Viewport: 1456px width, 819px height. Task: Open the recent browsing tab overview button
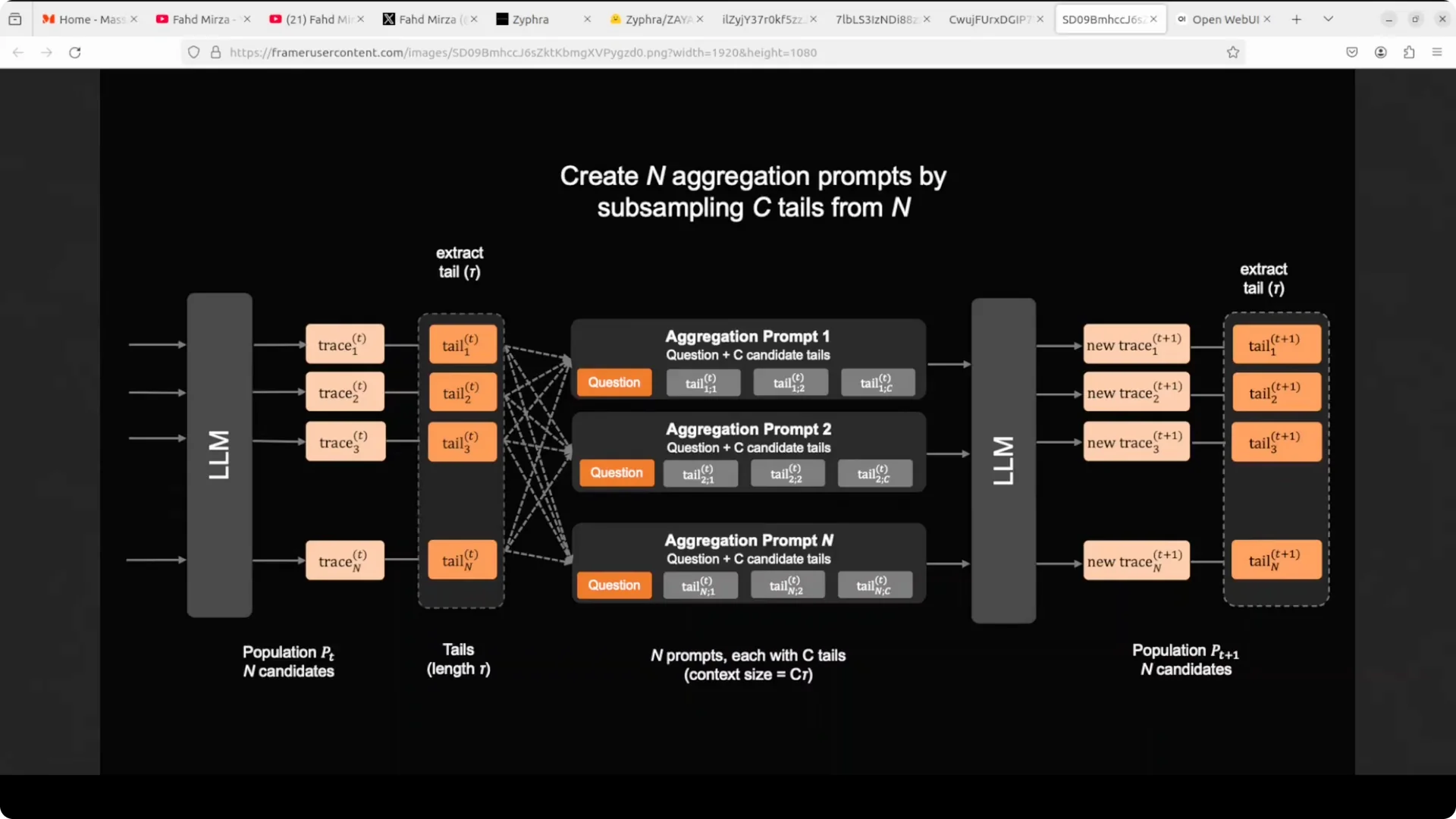click(15, 19)
